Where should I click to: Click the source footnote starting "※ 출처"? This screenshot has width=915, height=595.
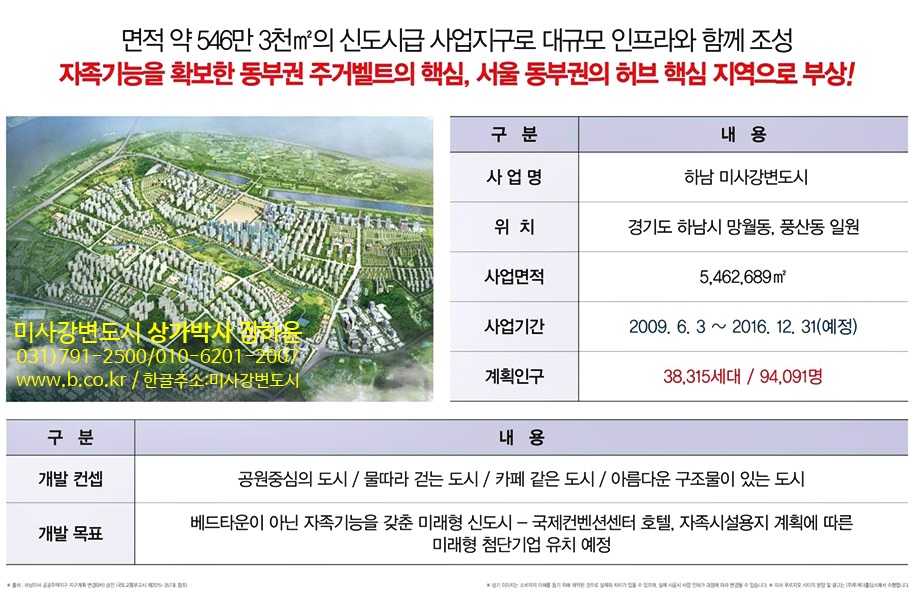tap(97, 584)
